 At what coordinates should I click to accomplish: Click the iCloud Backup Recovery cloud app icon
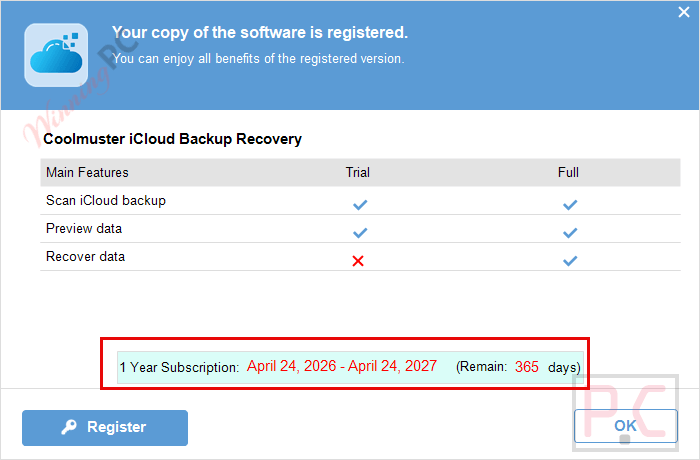[x=56, y=55]
